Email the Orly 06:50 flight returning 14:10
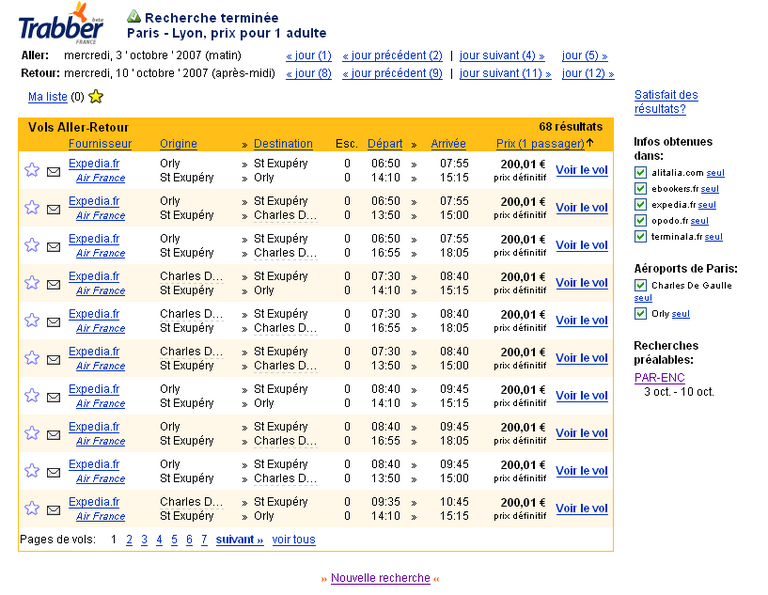 [x=53, y=172]
